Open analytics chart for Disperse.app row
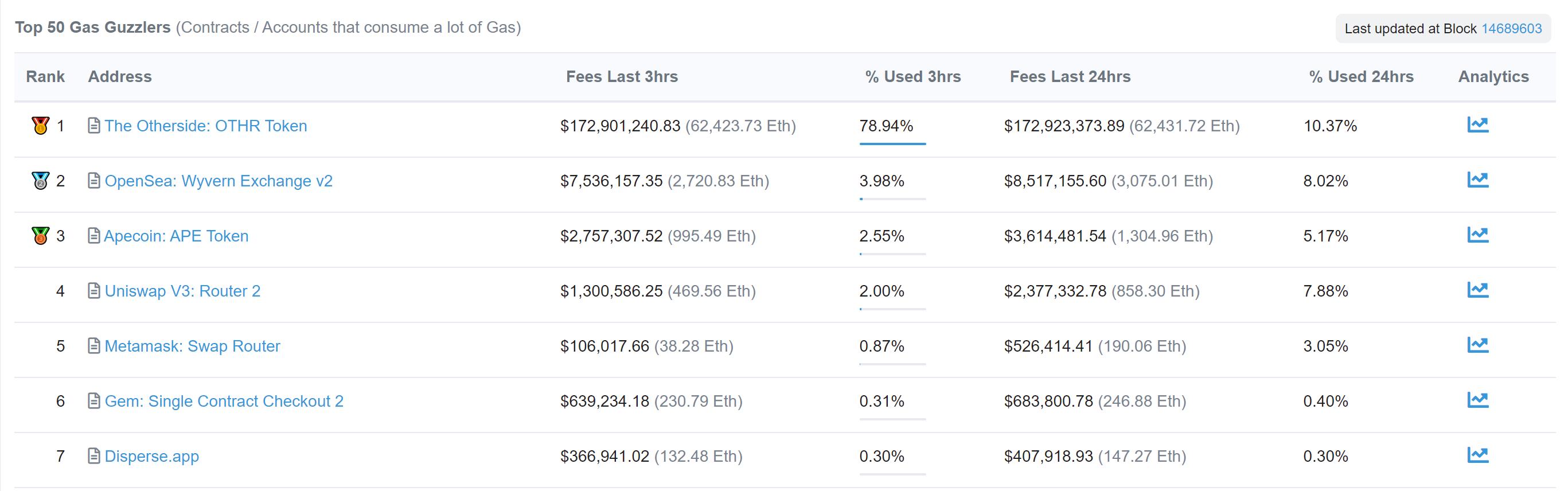Viewport: 1568px width, 491px height. (x=1477, y=455)
